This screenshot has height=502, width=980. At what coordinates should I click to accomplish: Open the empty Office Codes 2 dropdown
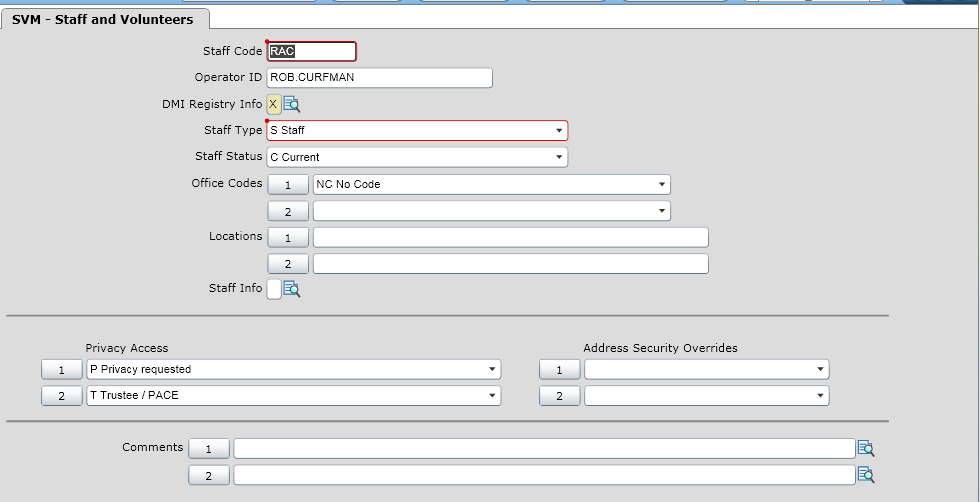click(x=662, y=211)
